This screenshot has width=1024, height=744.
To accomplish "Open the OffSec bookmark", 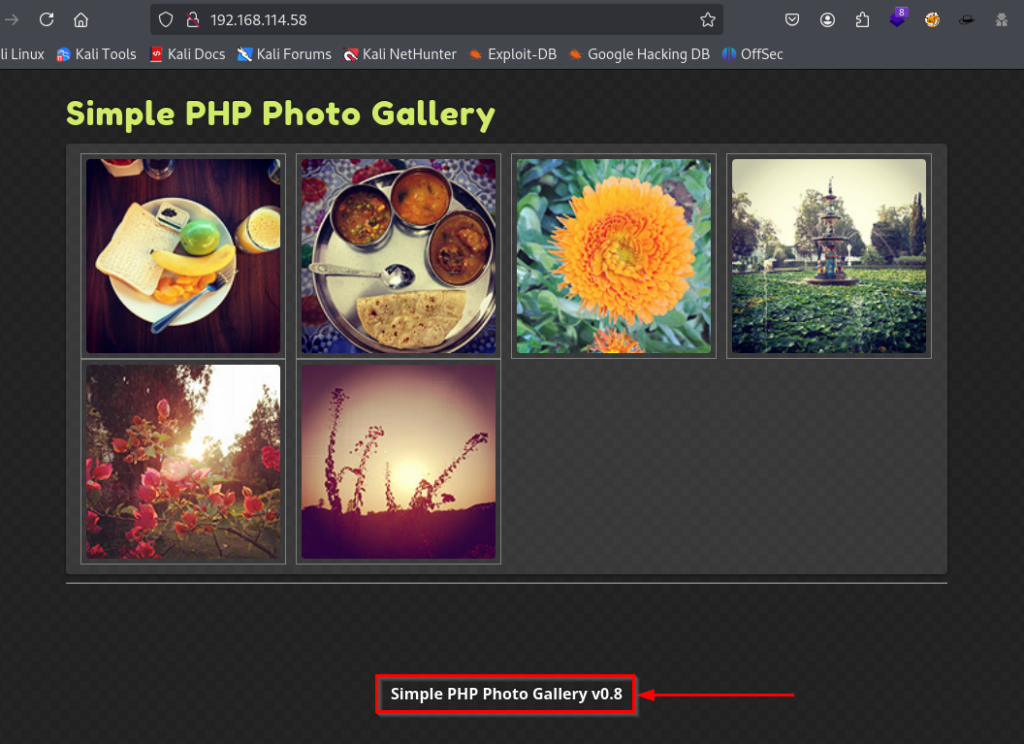I will tap(752, 54).
